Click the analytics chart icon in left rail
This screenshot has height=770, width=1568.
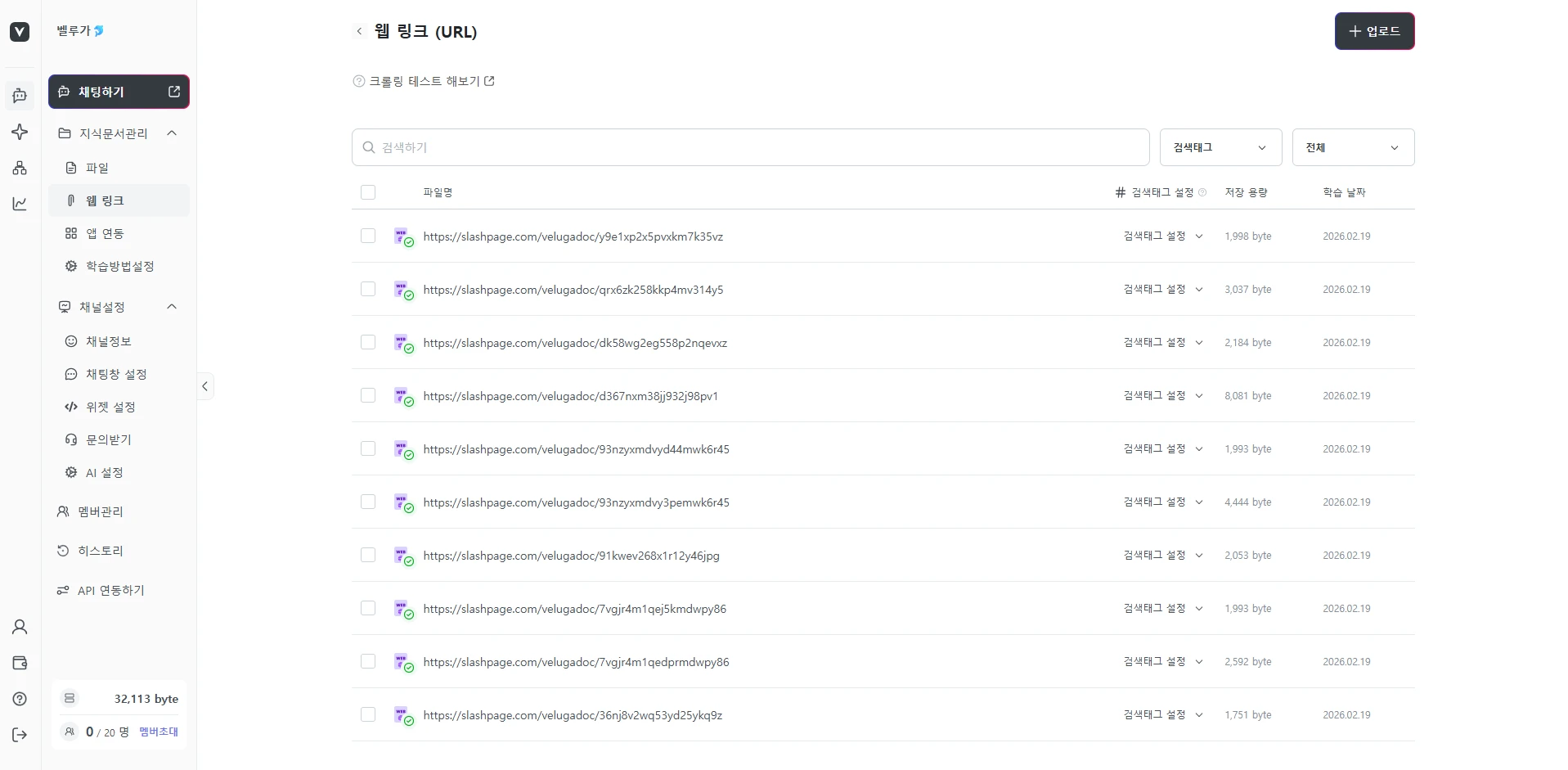pyautogui.click(x=20, y=204)
